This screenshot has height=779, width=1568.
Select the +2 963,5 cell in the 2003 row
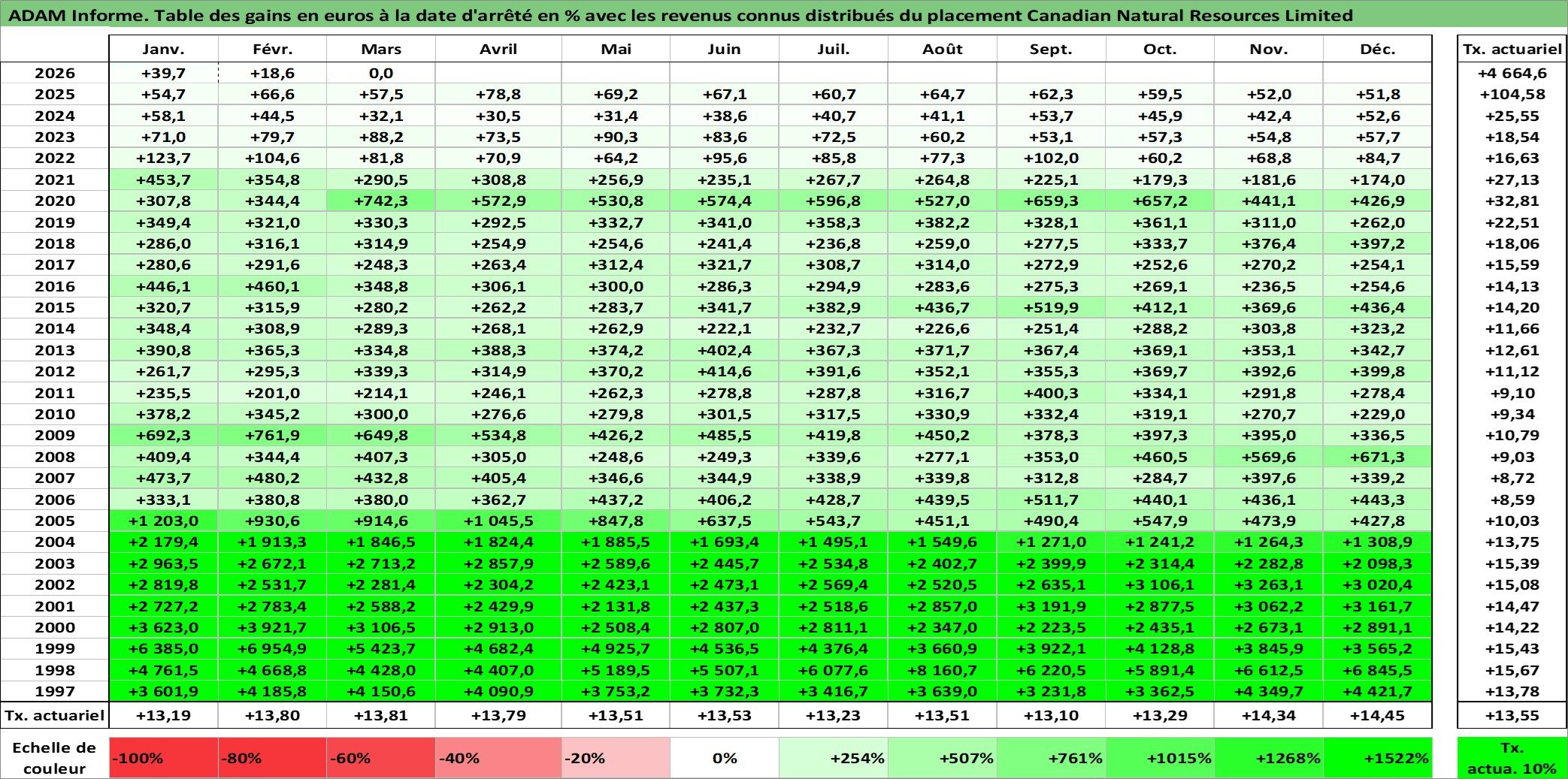(164, 563)
